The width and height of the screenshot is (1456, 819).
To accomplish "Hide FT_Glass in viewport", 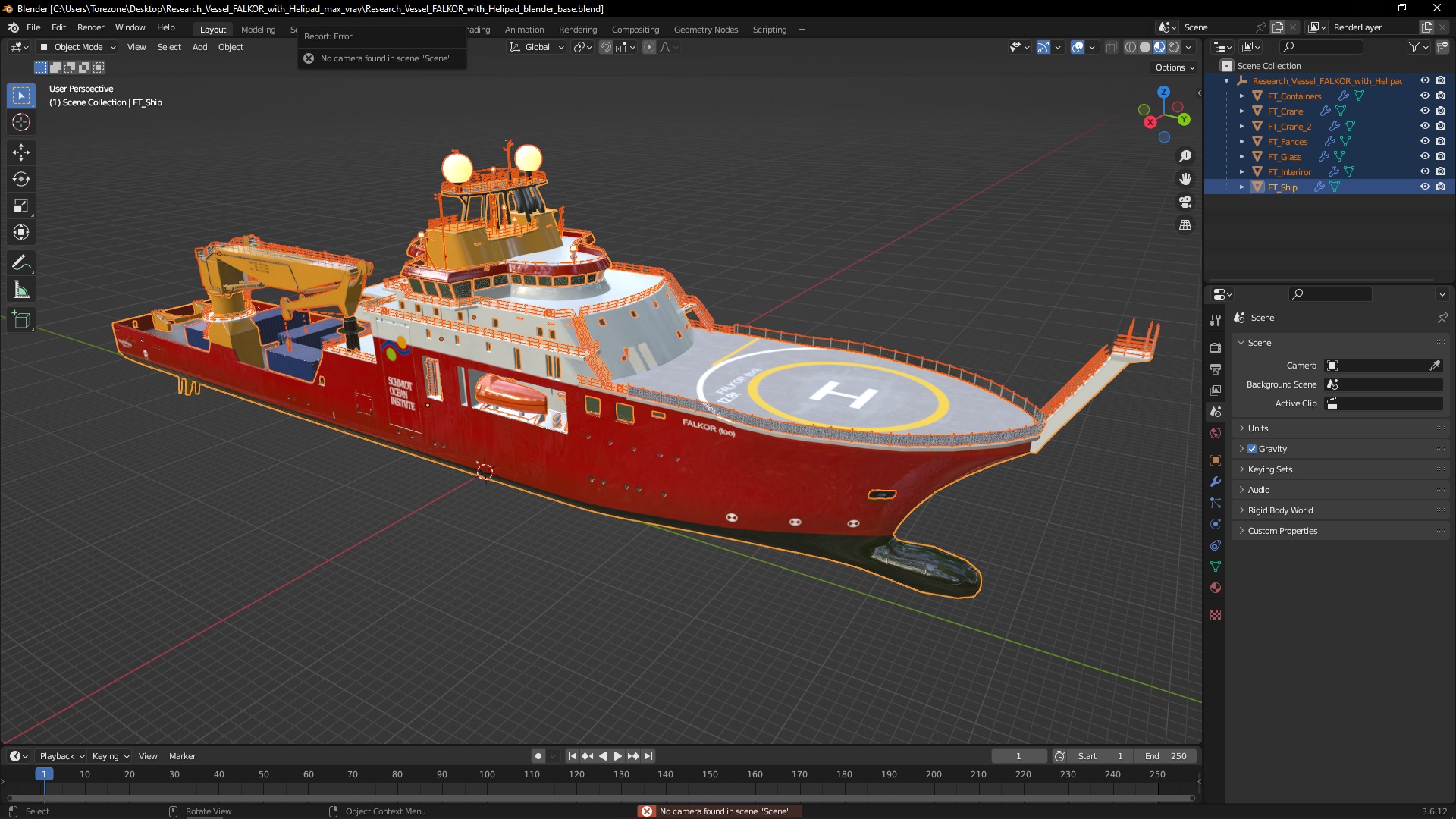I will click(1425, 156).
